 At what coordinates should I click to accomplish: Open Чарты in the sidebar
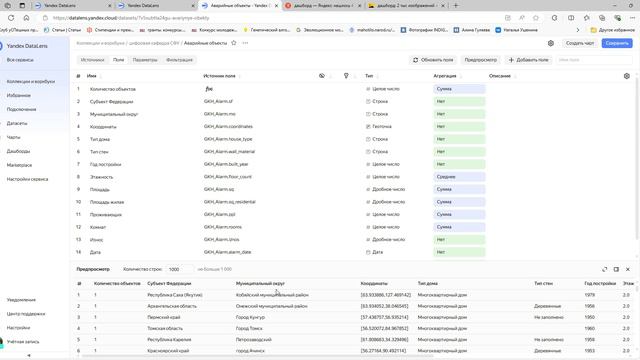[x=13, y=138]
